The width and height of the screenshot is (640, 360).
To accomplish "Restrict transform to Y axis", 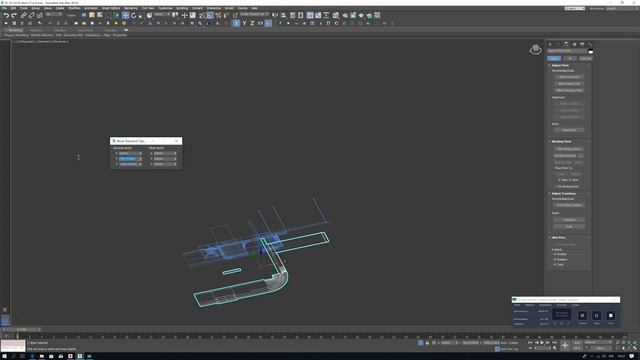I will point(244,24).
